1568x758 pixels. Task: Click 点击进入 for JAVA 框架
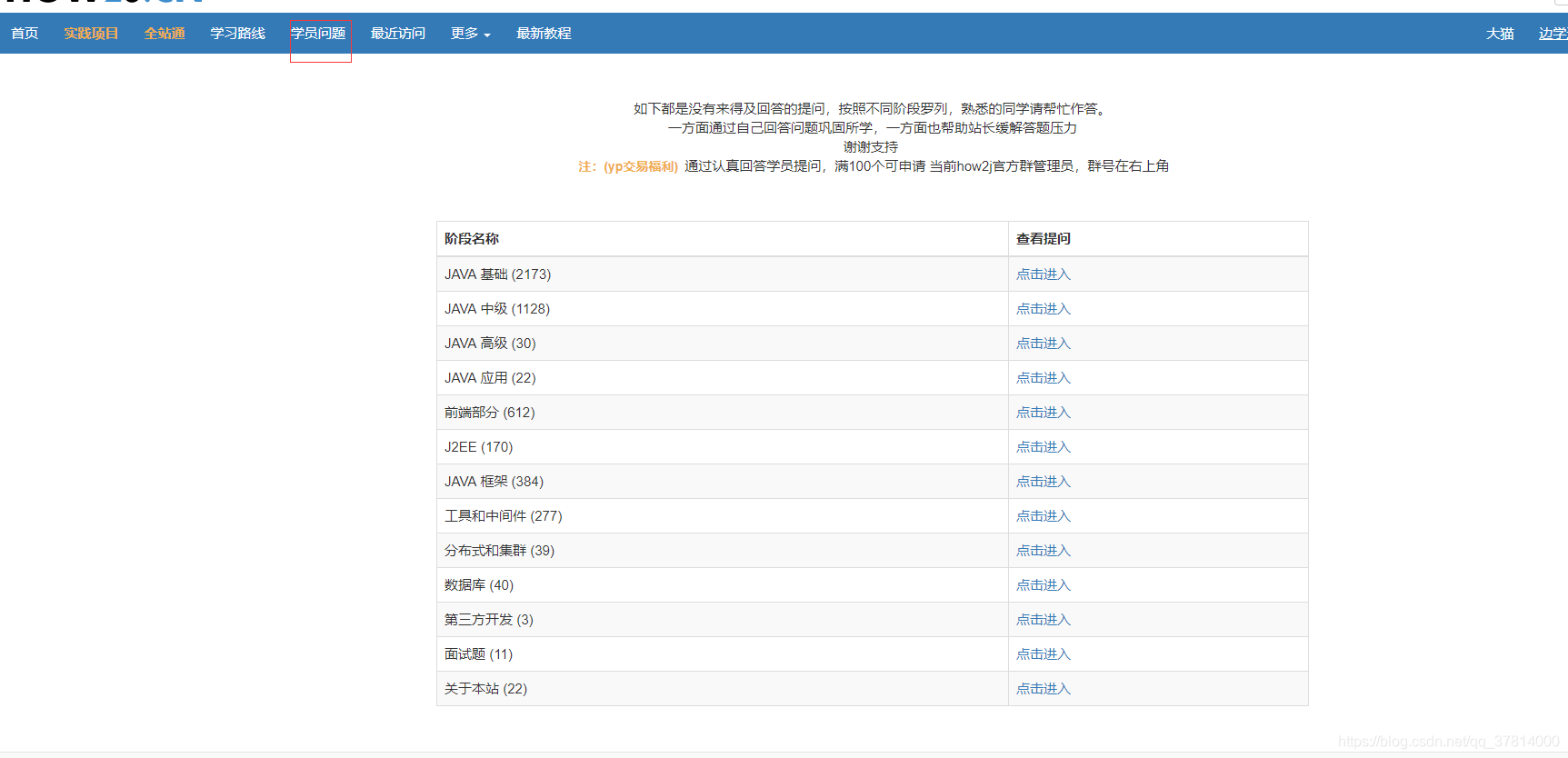coord(1044,482)
